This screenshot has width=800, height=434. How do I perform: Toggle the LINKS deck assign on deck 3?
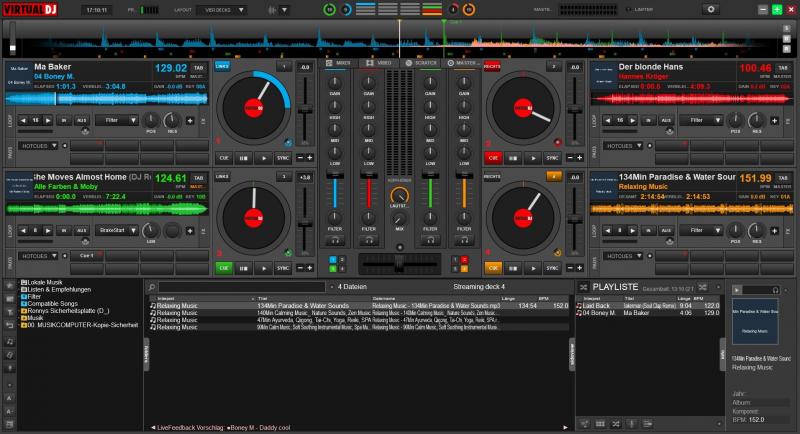pos(222,176)
